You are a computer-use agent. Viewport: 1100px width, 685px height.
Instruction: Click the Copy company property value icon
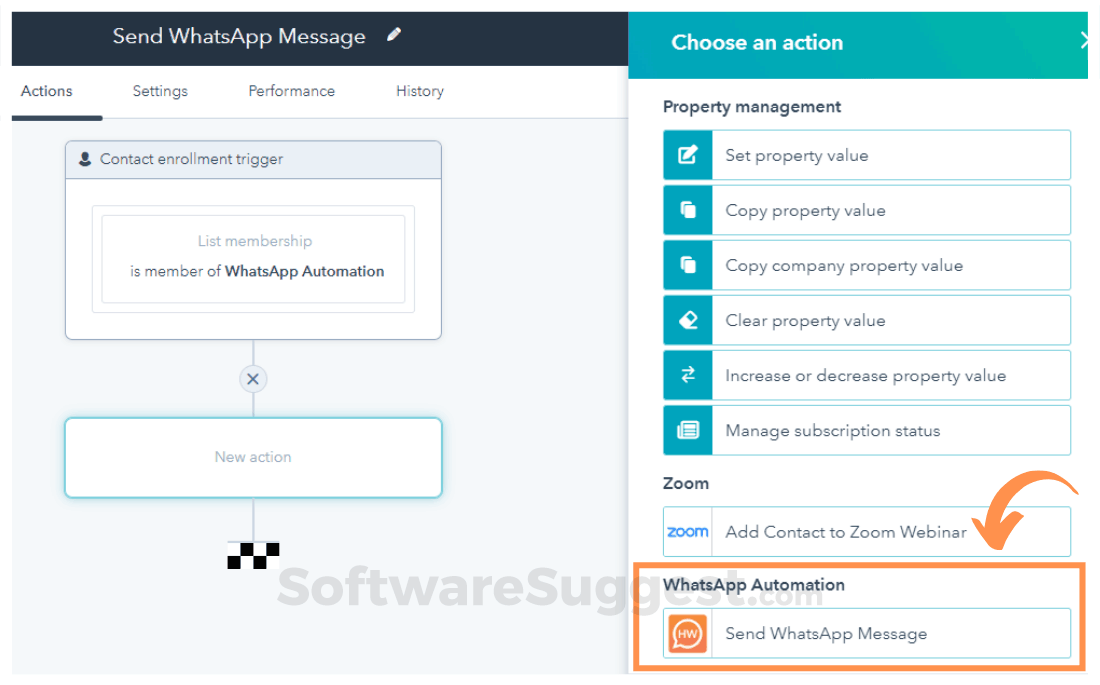pyautogui.click(x=687, y=265)
